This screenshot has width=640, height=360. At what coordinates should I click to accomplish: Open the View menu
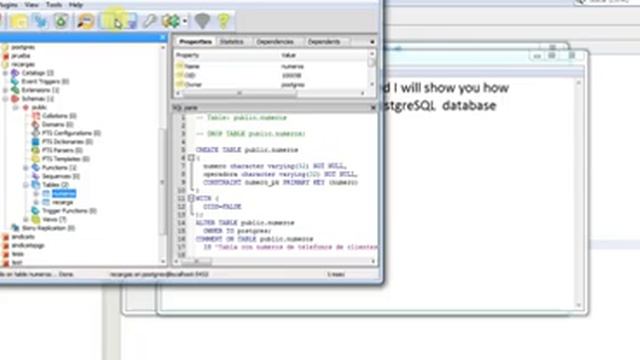pos(31,5)
